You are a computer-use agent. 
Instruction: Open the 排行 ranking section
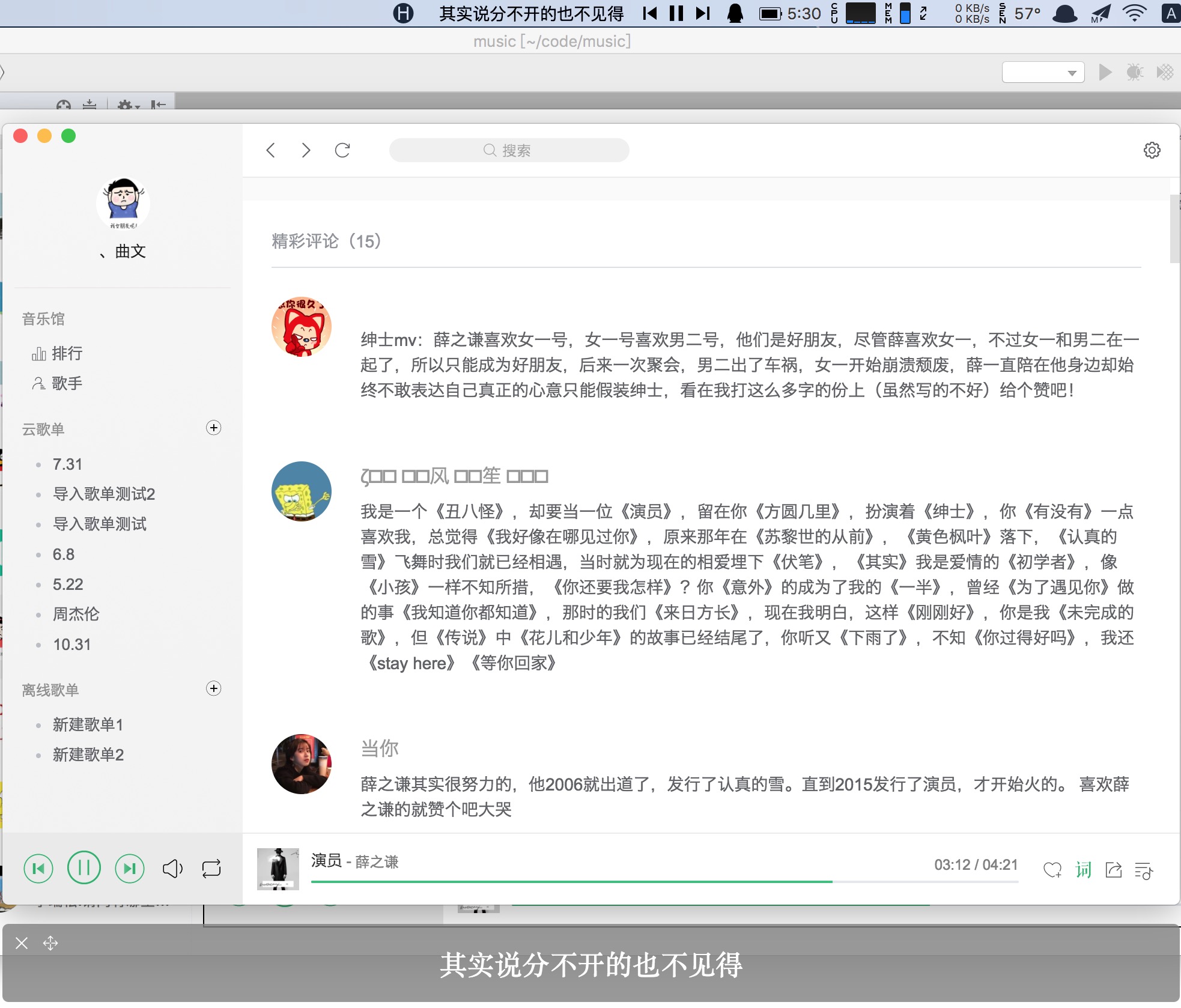pos(67,353)
